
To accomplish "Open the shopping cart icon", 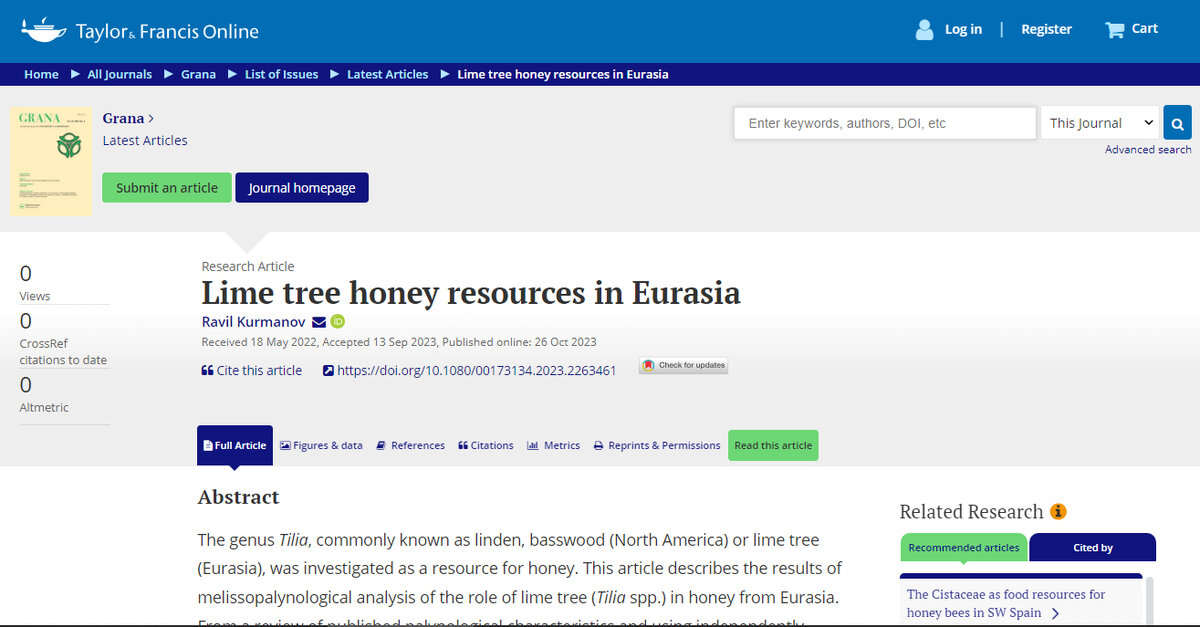I will [x=1114, y=30].
